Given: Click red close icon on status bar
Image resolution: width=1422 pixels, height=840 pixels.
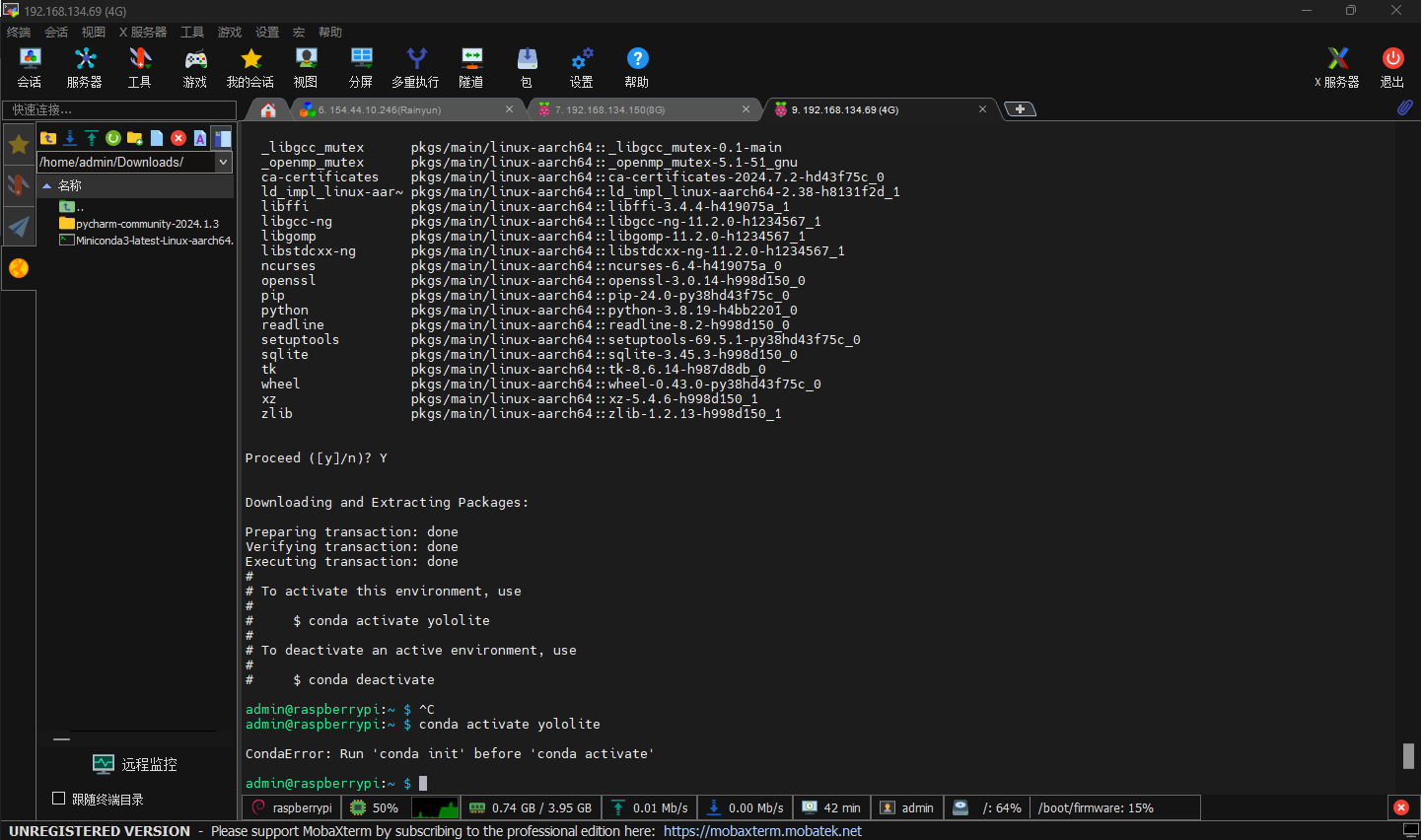Looking at the screenshot, I should (x=1401, y=807).
